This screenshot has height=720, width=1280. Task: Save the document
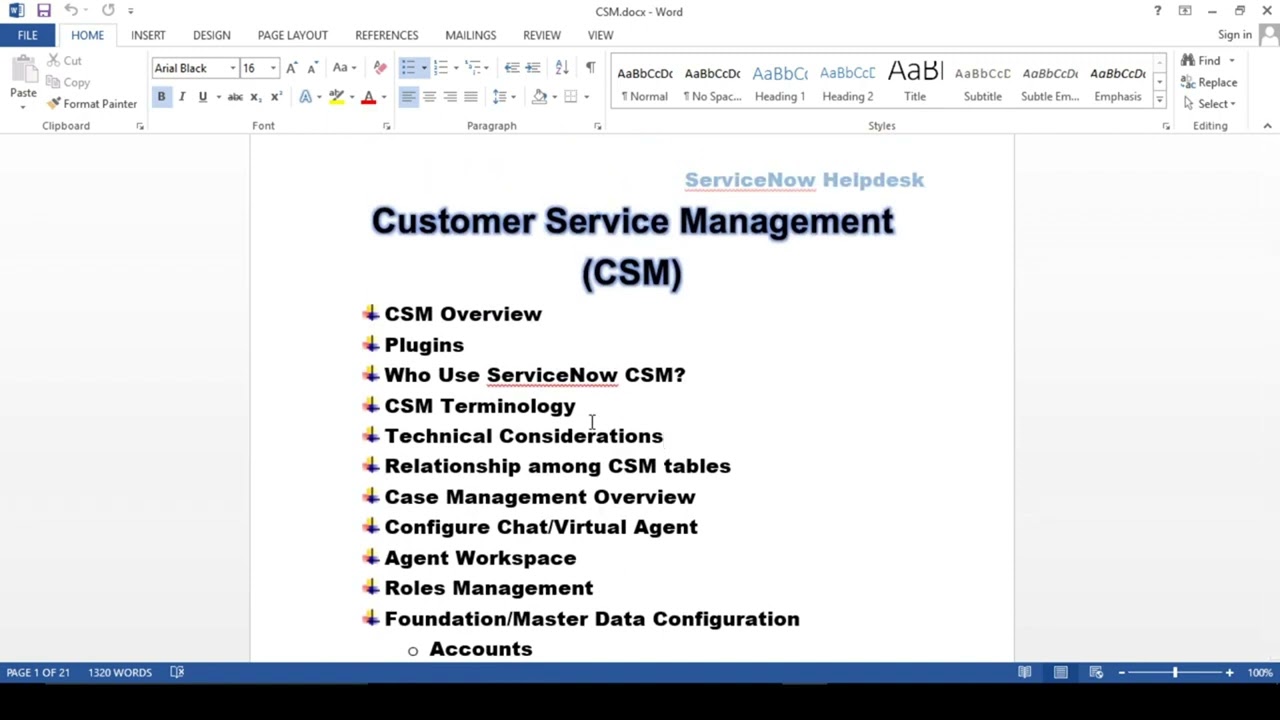44,11
